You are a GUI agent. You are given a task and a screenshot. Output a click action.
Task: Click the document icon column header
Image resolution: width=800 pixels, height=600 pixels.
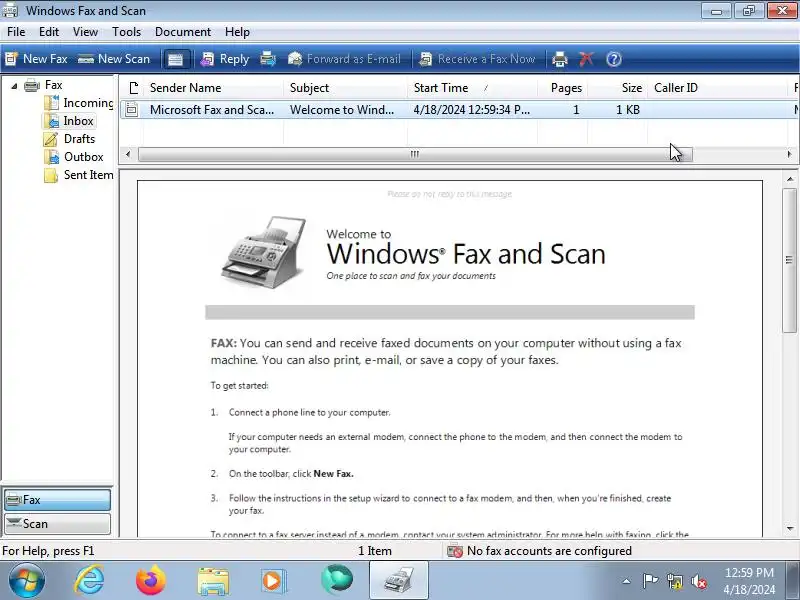point(133,88)
